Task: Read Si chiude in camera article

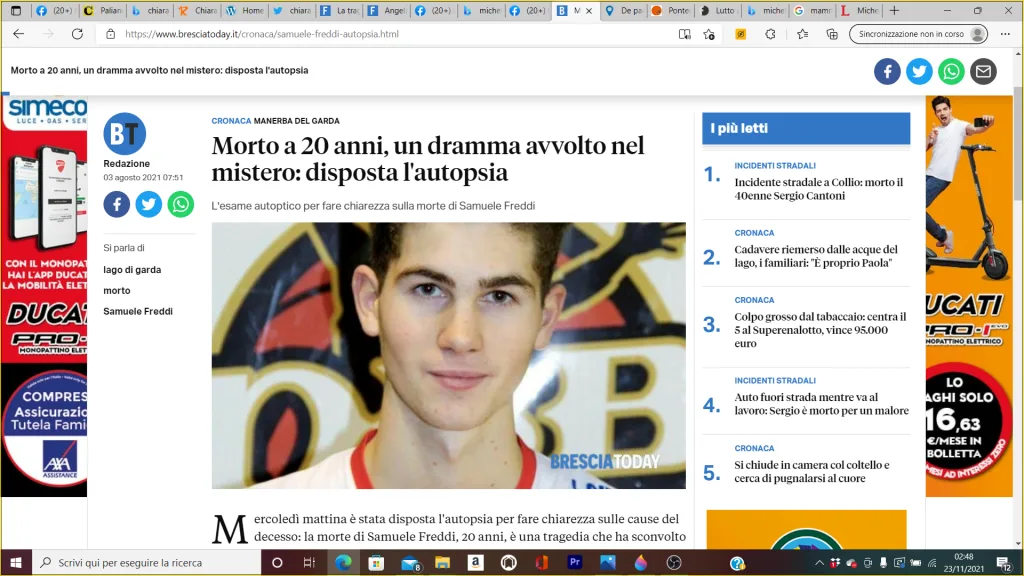Action: click(812, 472)
